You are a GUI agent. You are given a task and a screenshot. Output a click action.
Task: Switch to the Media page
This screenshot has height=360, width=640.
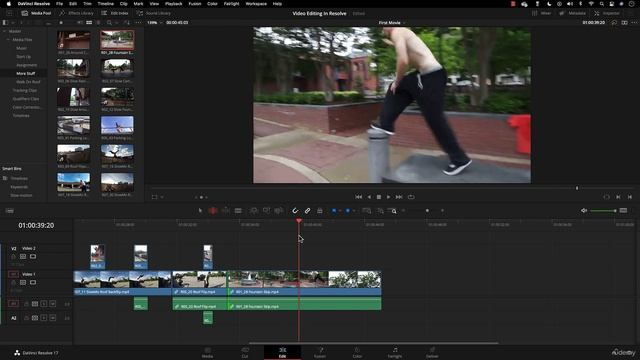point(207,353)
